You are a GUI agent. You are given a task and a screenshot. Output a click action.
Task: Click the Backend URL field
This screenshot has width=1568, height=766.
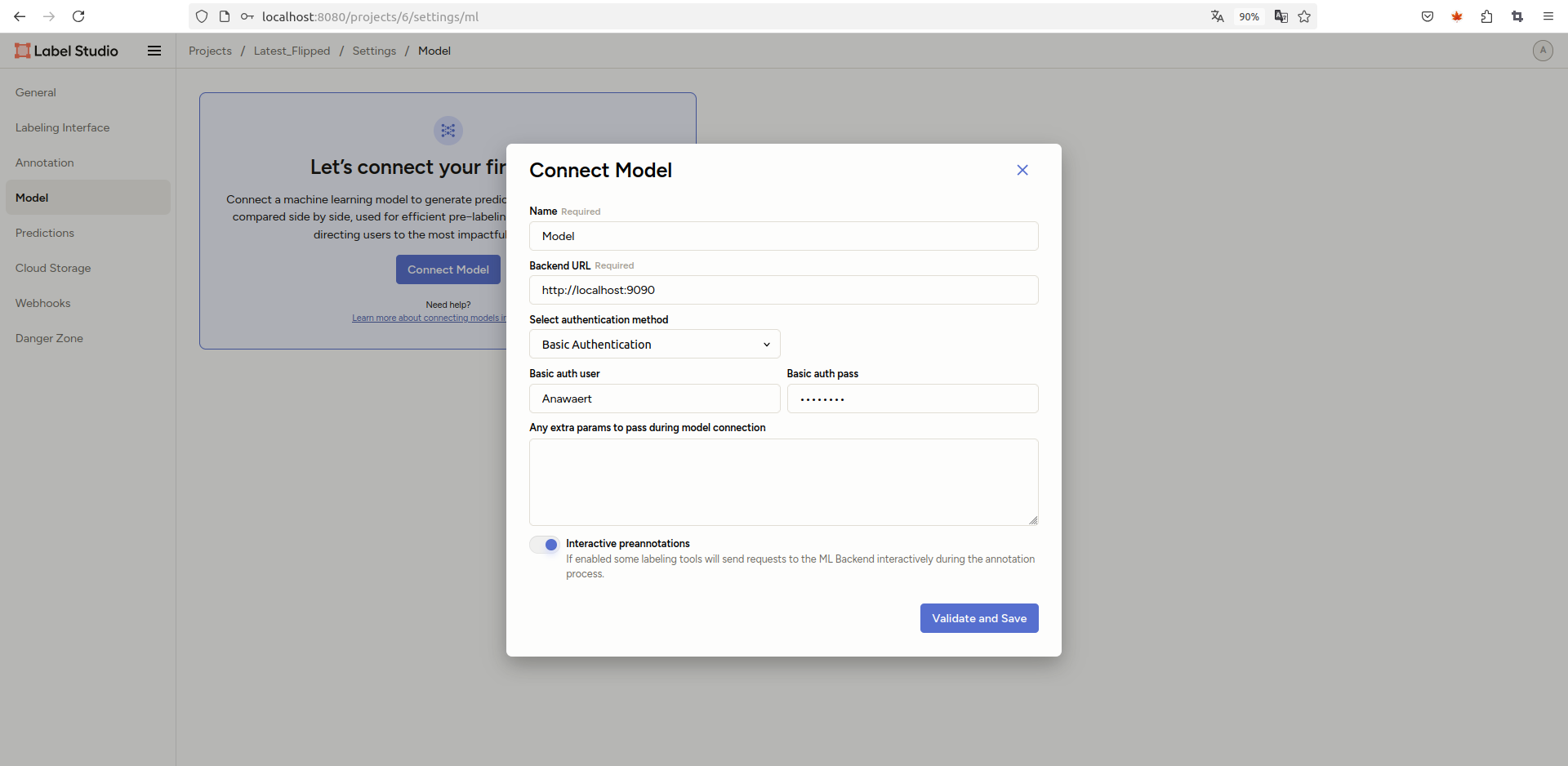pos(783,290)
